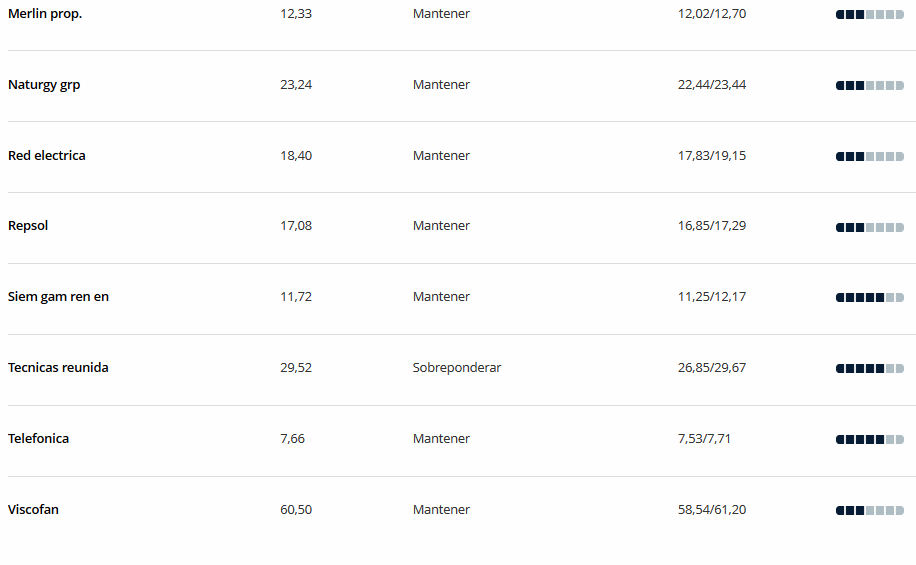Click the Telefonica rating bar
Screen dimensions: 916x565
(x=869, y=440)
